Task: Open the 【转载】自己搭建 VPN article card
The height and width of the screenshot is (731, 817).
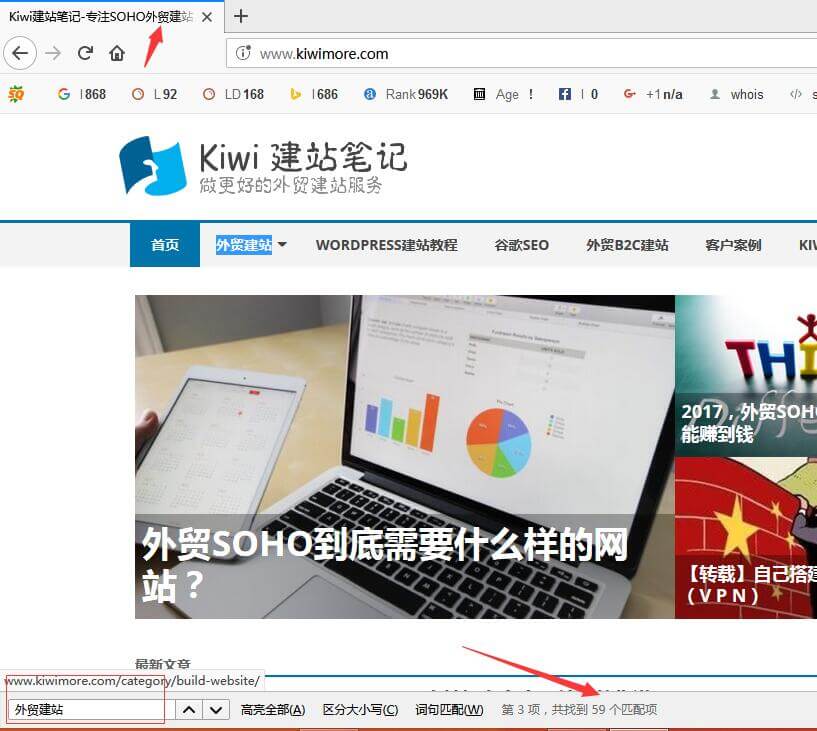Action: point(746,538)
